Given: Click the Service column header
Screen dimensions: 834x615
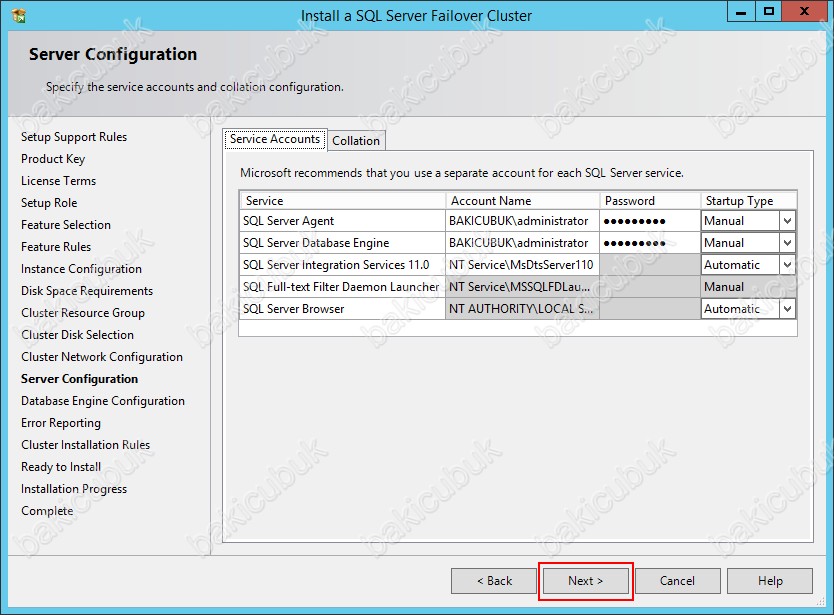Looking at the screenshot, I should (343, 201).
